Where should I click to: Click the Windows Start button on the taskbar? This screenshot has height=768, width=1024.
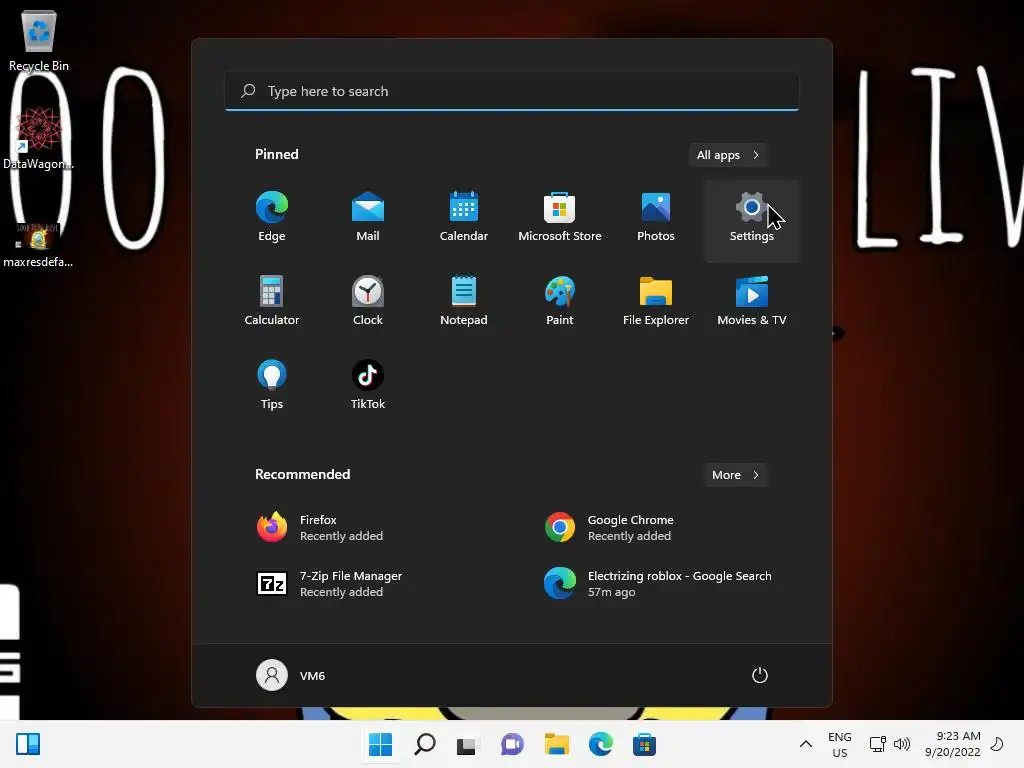pyautogui.click(x=381, y=744)
